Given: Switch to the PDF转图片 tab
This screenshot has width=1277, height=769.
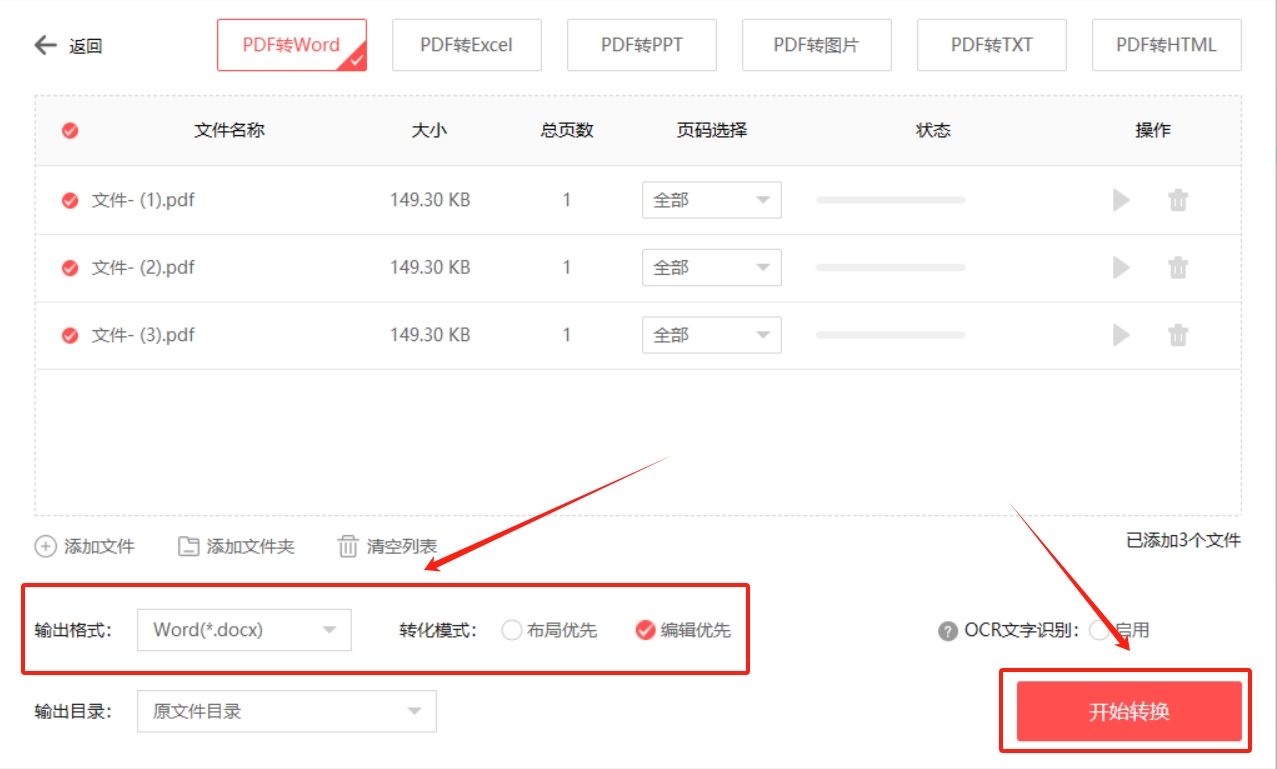Looking at the screenshot, I should (816, 44).
